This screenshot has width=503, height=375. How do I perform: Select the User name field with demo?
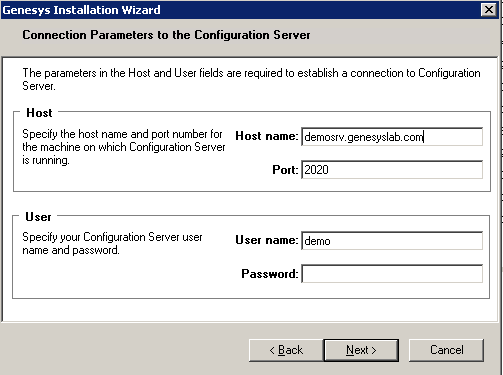coord(392,241)
